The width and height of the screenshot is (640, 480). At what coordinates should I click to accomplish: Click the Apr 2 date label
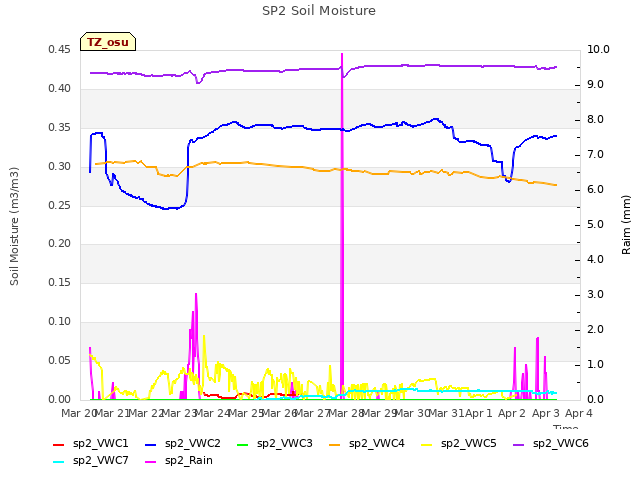click(x=512, y=414)
